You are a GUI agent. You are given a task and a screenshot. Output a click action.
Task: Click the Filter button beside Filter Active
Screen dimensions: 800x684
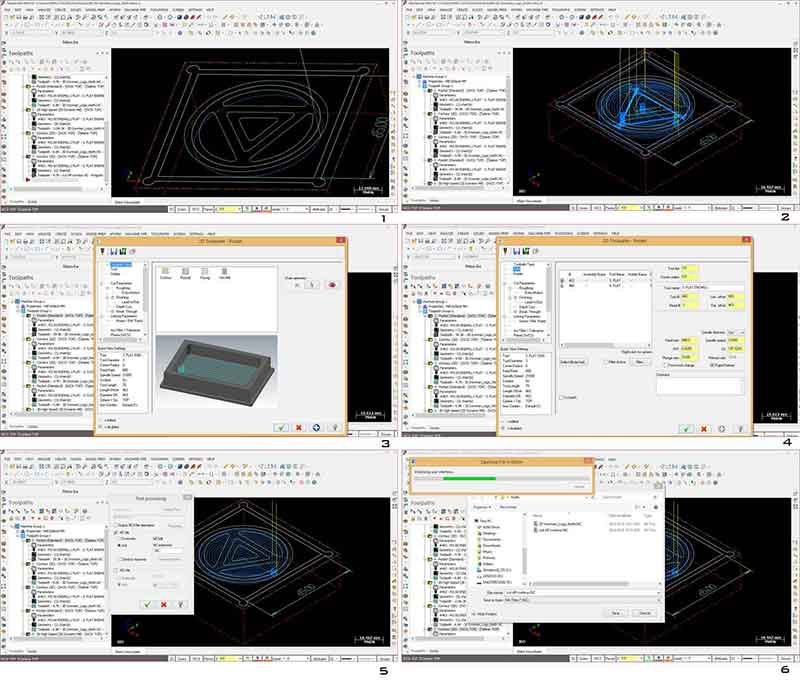639,362
